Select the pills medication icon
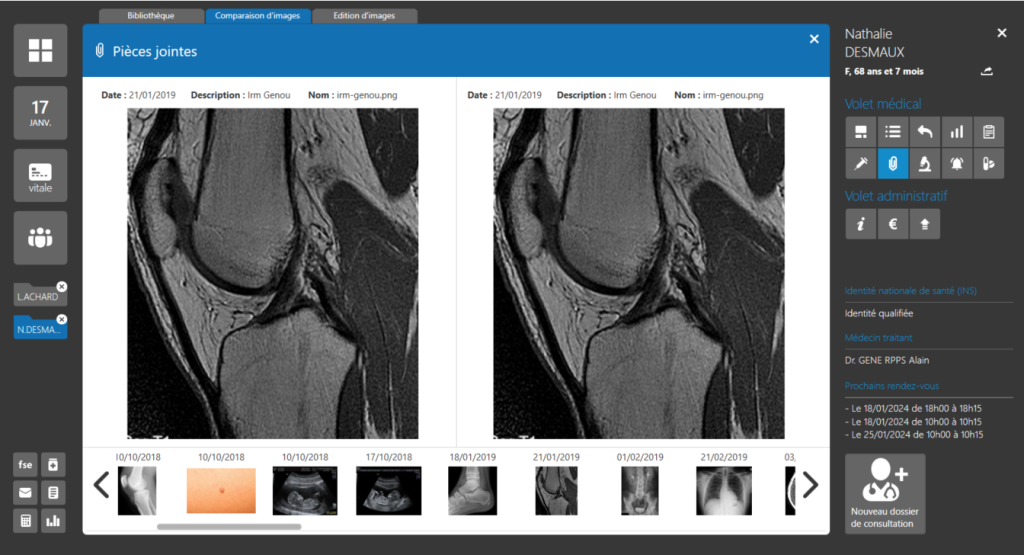The width and height of the screenshot is (1024, 555). pyautogui.click(x=989, y=163)
